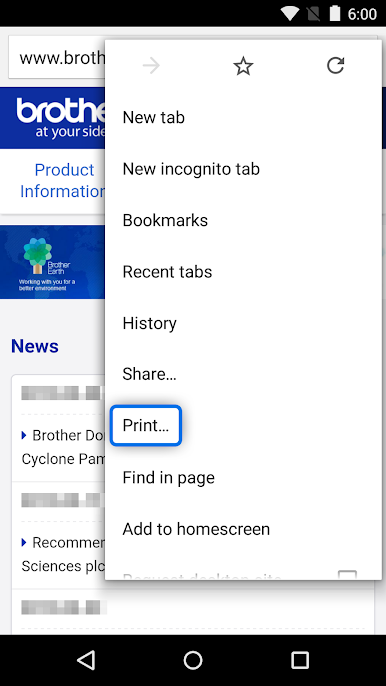Tap the www.broth address bar field
Screen dimensions: 386x686
[x=57, y=58]
